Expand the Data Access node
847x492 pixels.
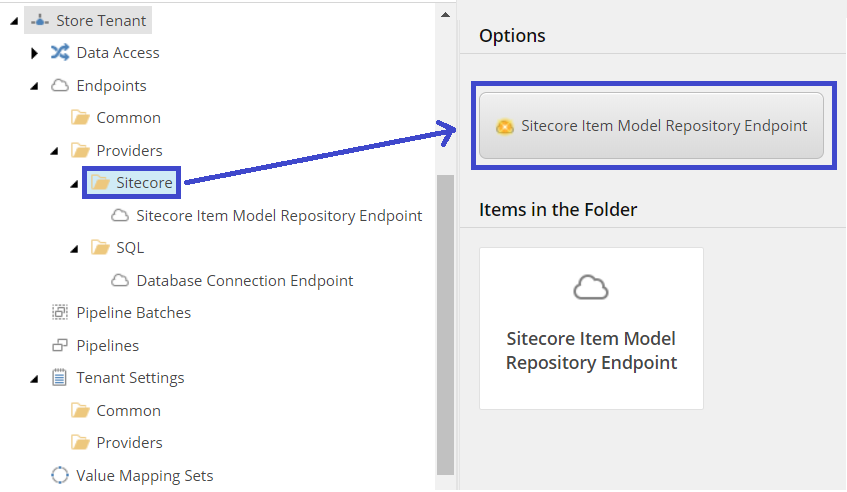tap(34, 53)
